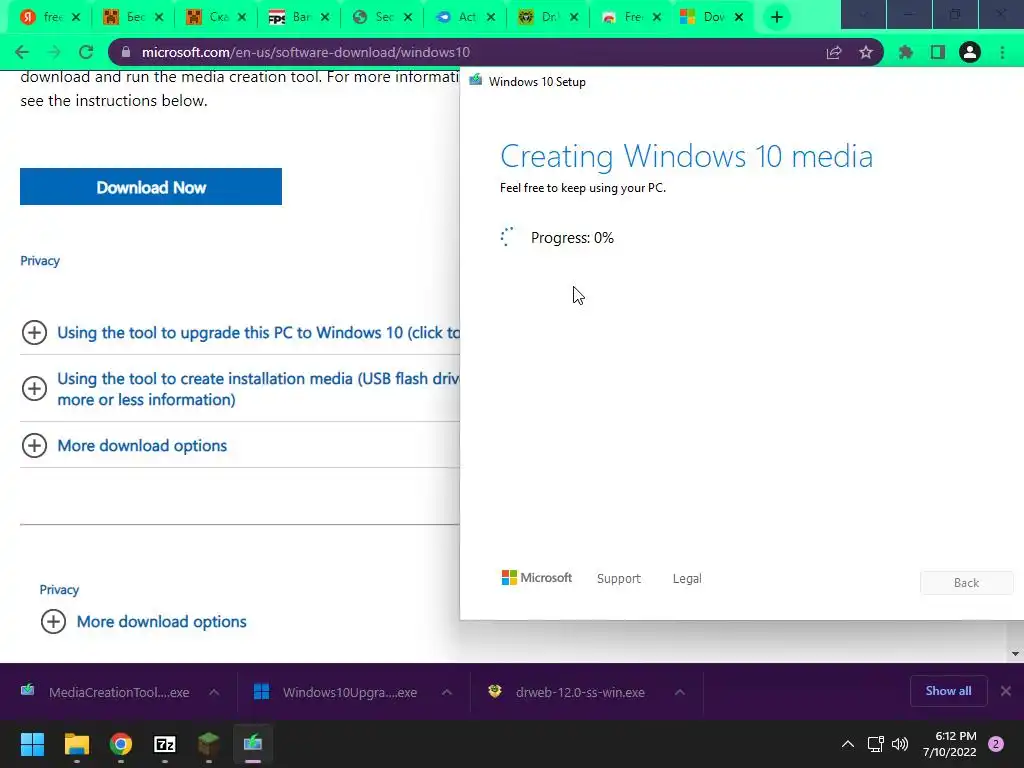Open Minecraft block icon in taskbar
The image size is (1024, 768).
tap(209, 744)
